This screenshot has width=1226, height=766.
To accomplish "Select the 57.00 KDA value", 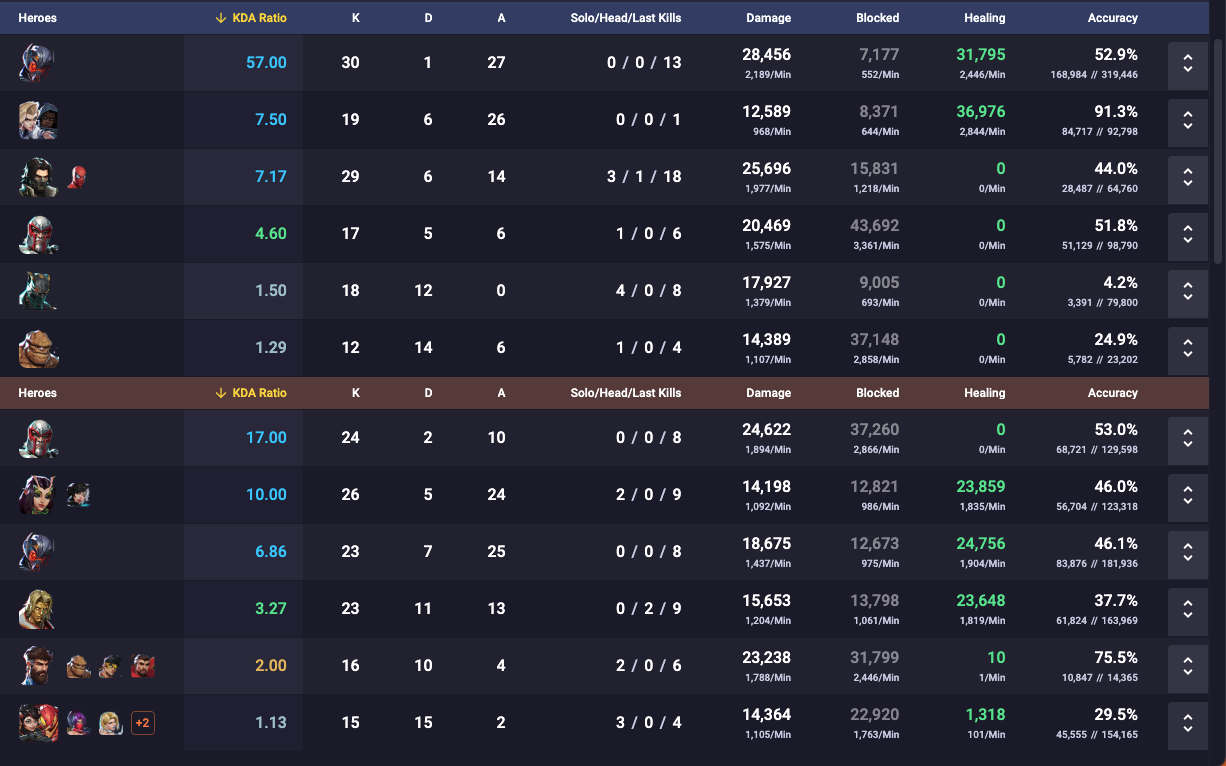I will [266, 63].
